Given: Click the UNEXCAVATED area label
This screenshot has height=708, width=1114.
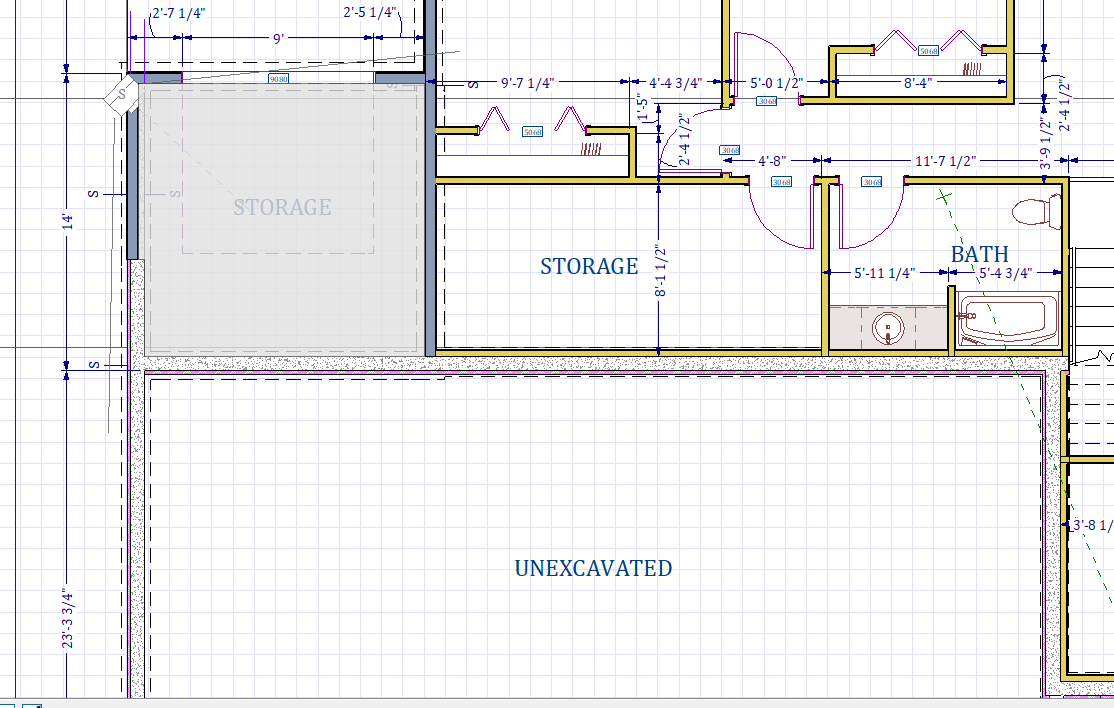Looking at the screenshot, I should pos(593,568).
